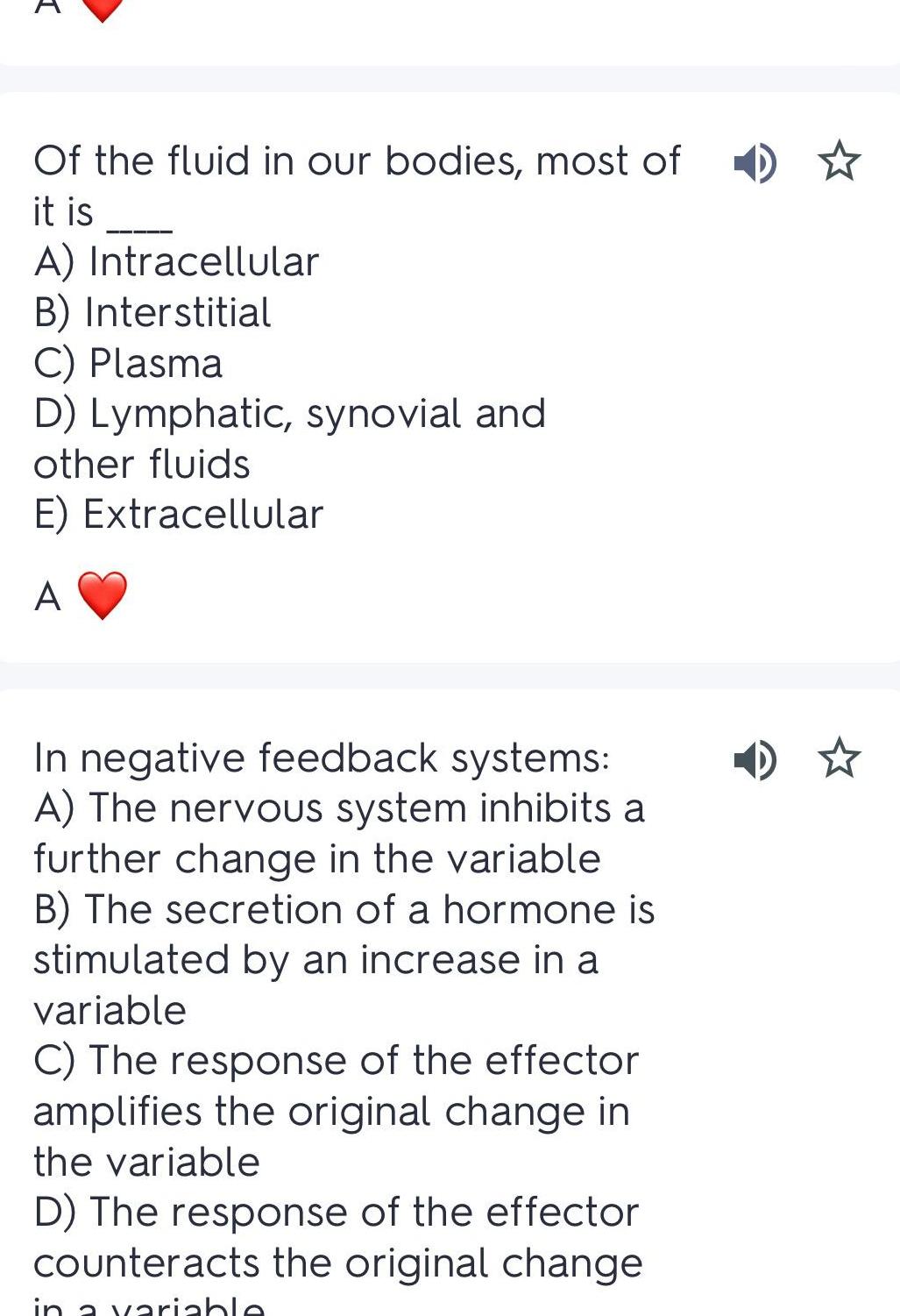Click the red heart below the Extracellular option

103,595
